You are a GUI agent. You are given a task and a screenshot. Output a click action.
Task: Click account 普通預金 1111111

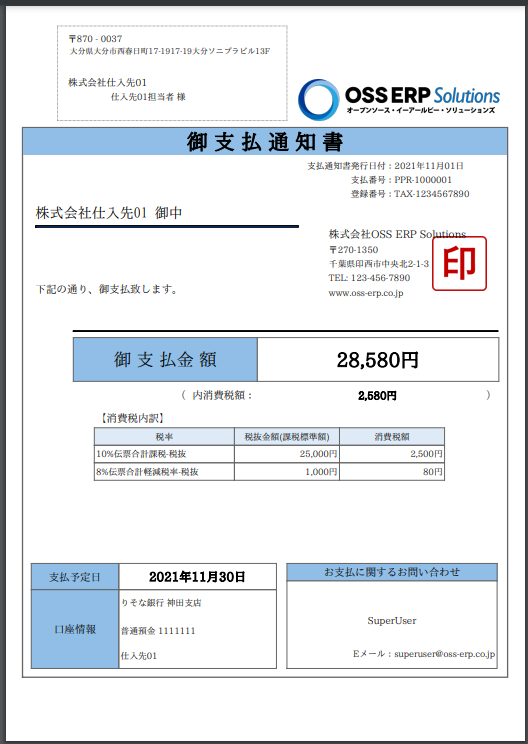click(158, 631)
